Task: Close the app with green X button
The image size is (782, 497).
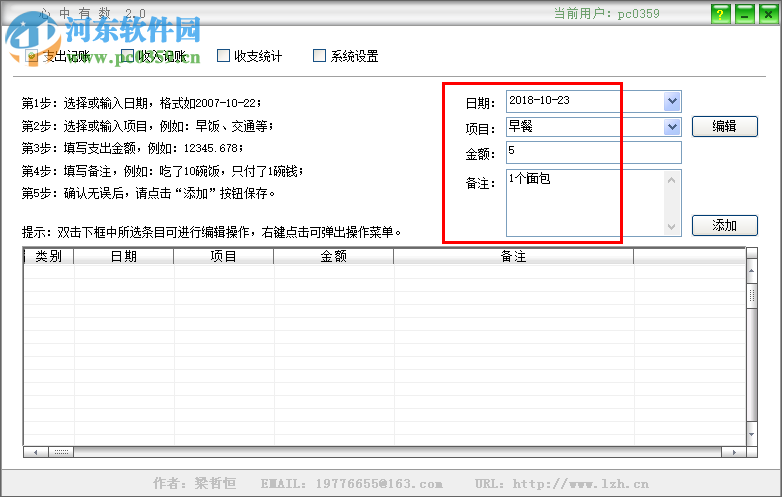Action: (x=769, y=14)
